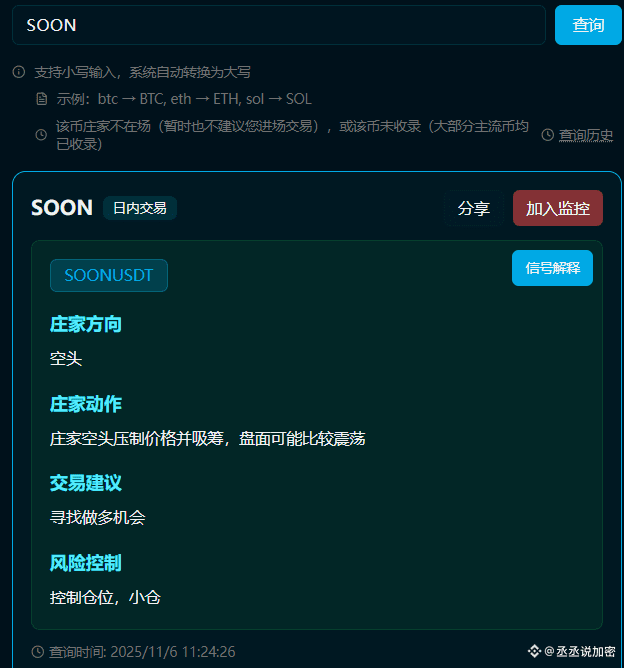
Task: Click the blue 查询 search button
Action: coord(588,25)
